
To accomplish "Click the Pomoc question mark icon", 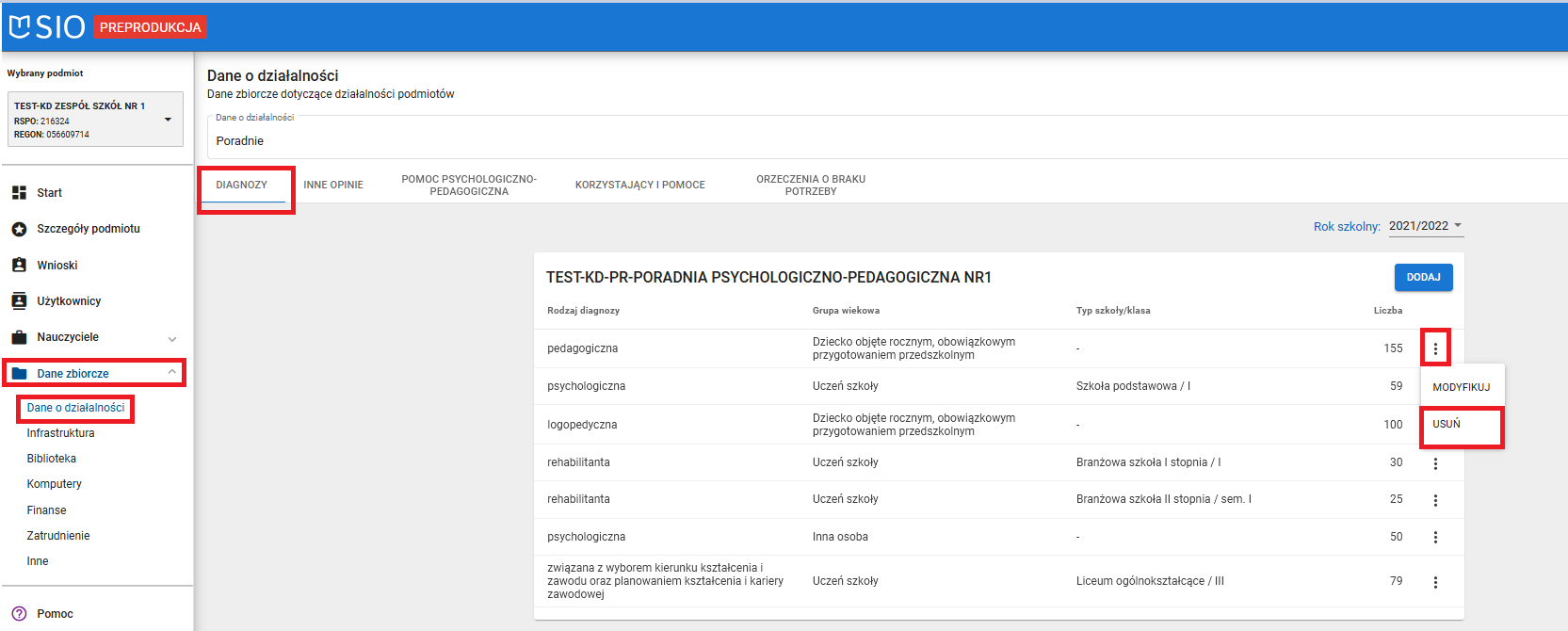I will 19,614.
